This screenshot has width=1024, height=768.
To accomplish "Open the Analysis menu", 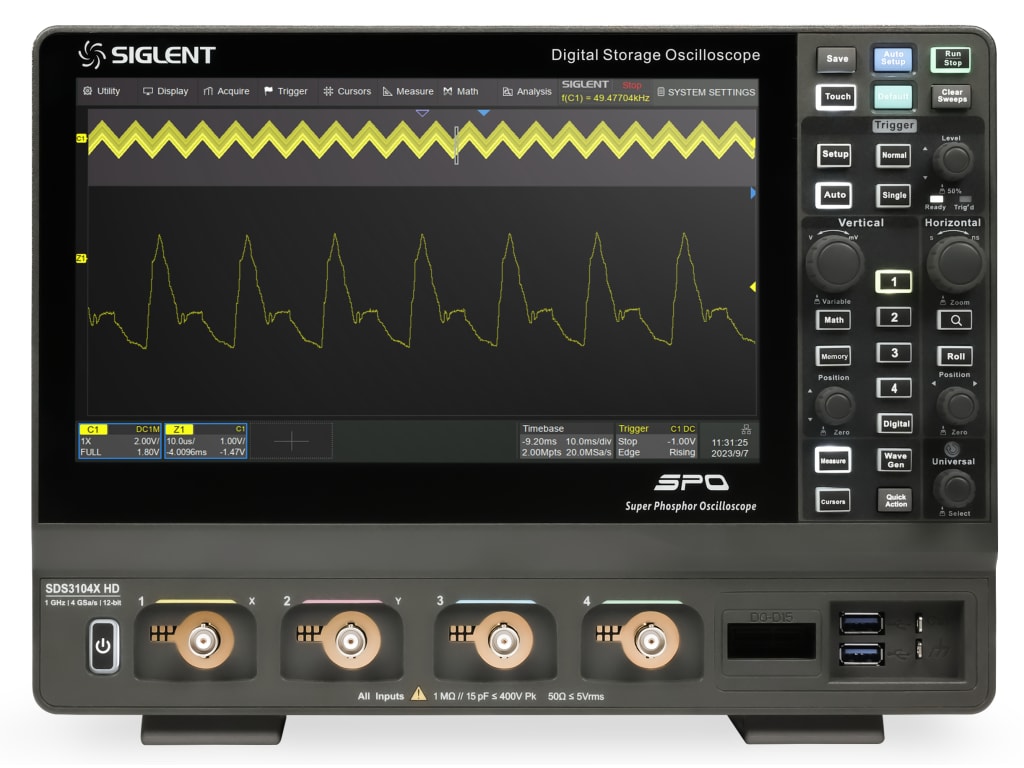I will tap(524, 91).
